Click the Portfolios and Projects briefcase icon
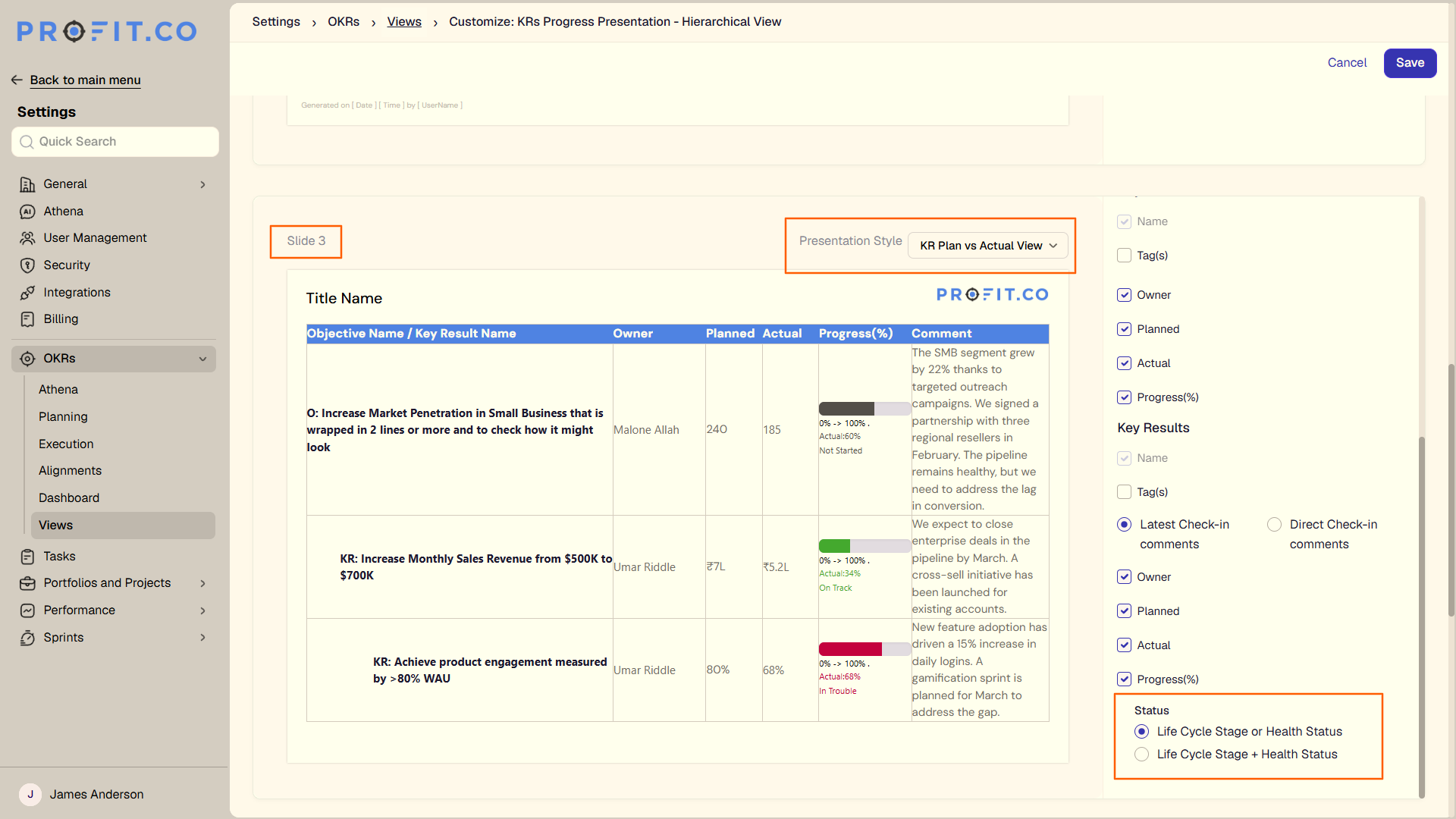This screenshot has height=819, width=1456. (27, 583)
